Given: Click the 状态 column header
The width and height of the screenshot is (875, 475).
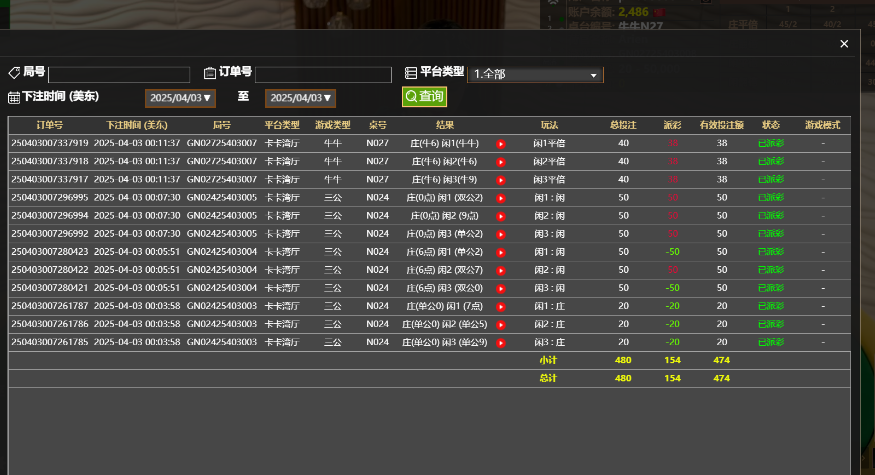Looking at the screenshot, I should tap(771, 125).
